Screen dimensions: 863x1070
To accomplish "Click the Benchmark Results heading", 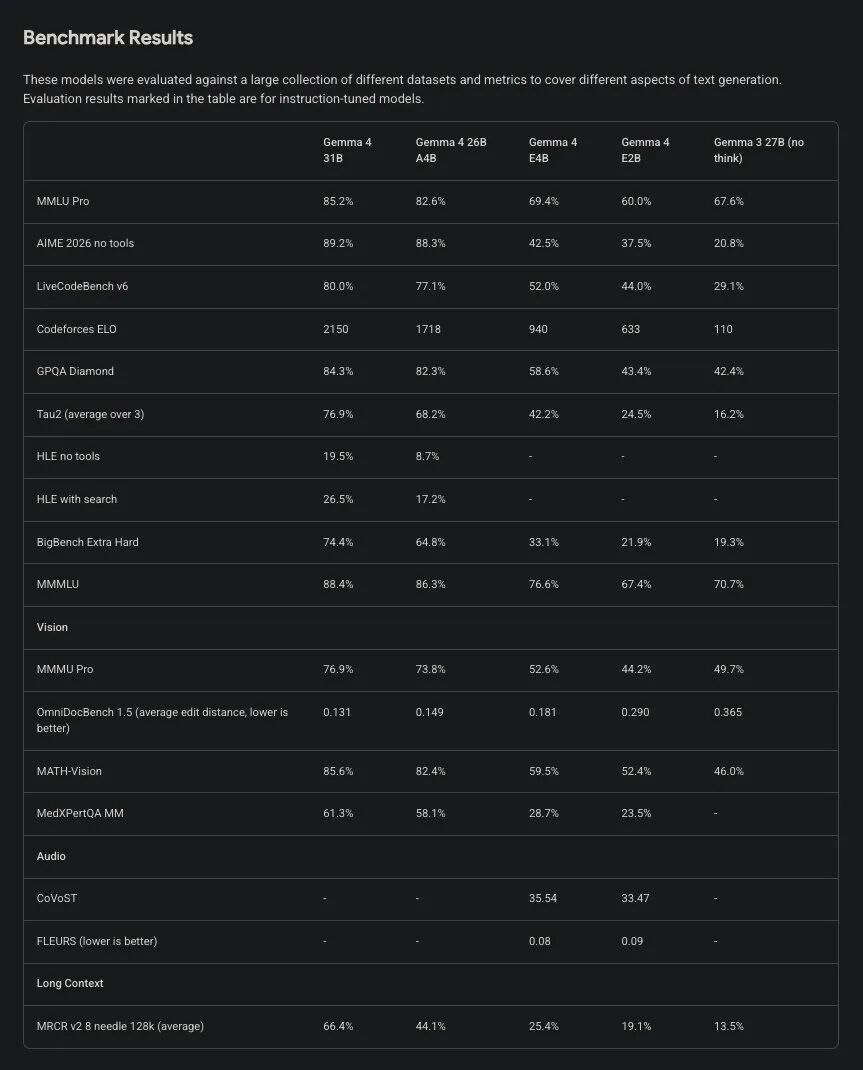I will click(x=108, y=38).
